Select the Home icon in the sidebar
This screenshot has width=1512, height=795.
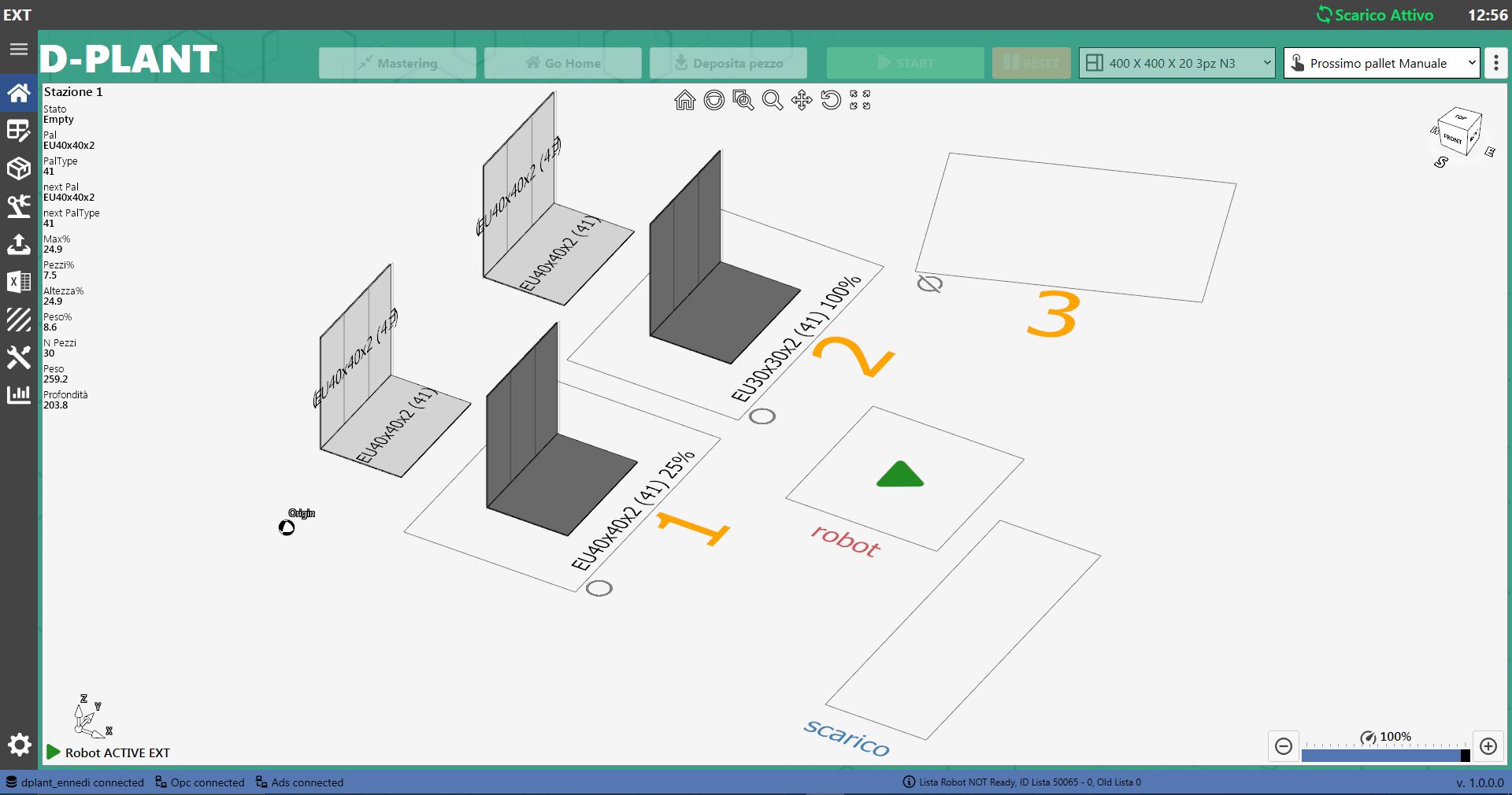(18, 93)
